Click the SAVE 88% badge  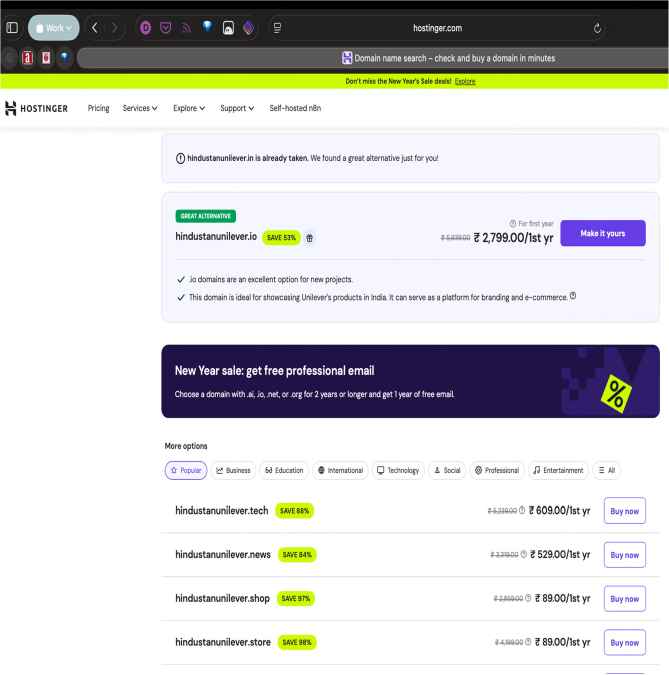(294, 511)
